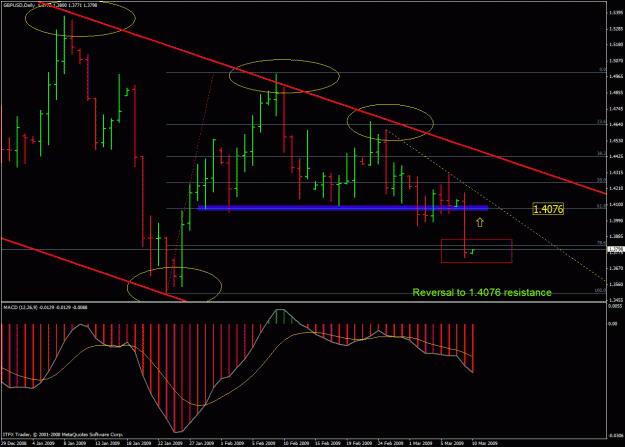Click the 19 Feb 2009 date label
Screen dimensions: 625x447
(359, 443)
